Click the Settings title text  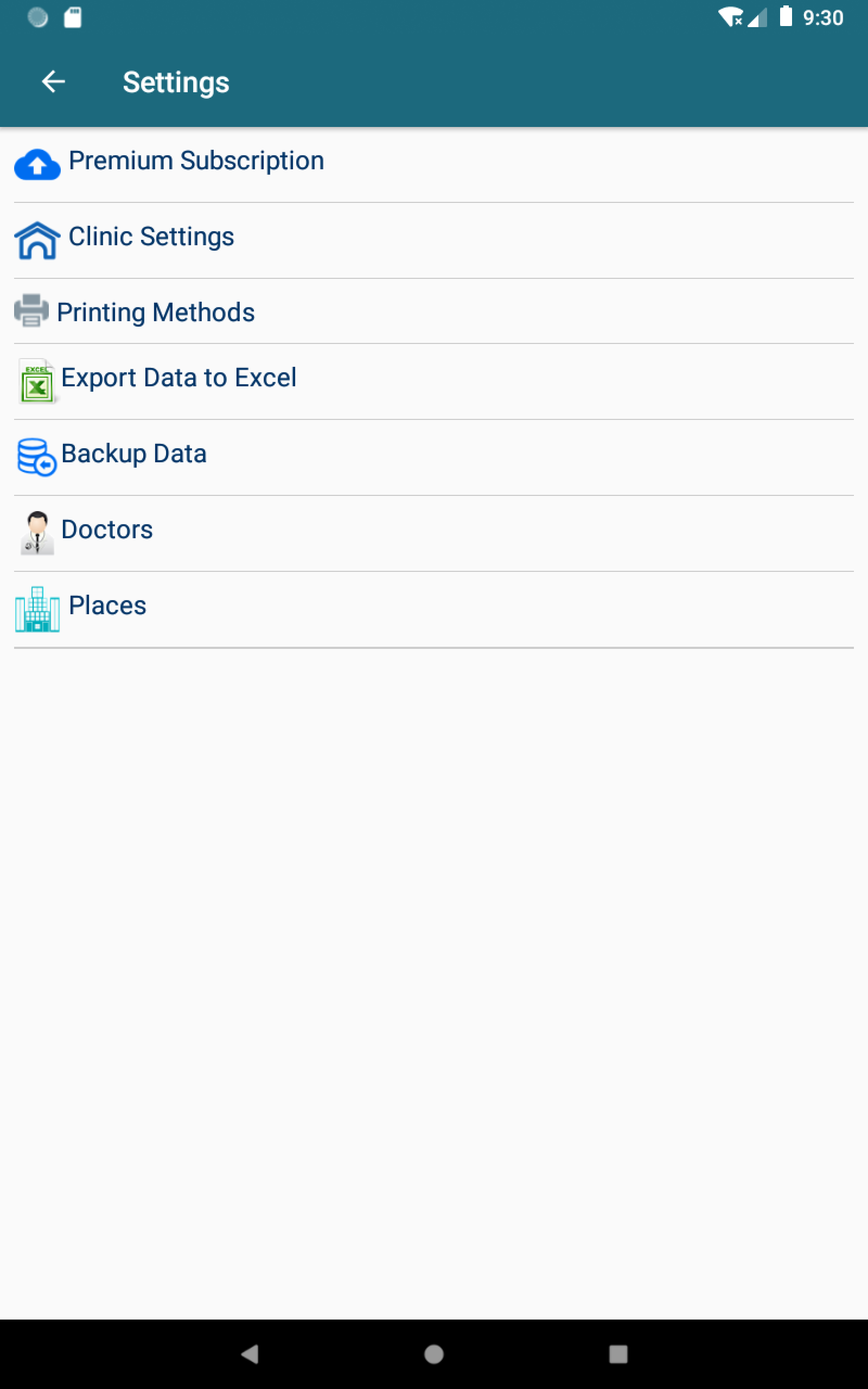176,82
